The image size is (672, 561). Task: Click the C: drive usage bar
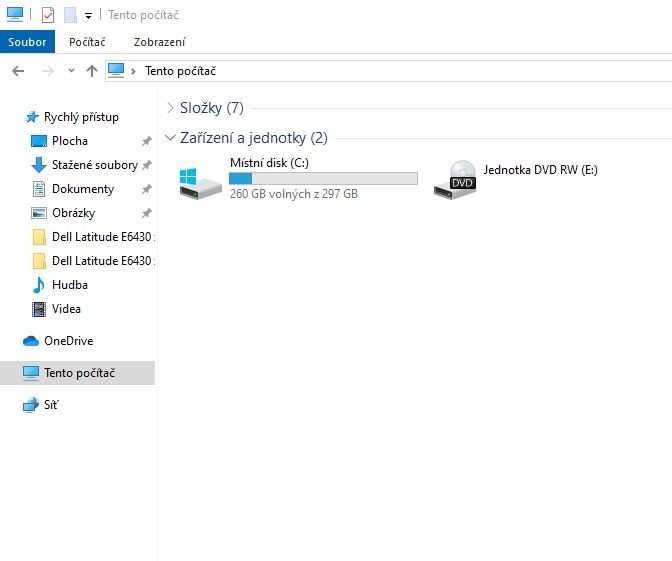pos(323,178)
